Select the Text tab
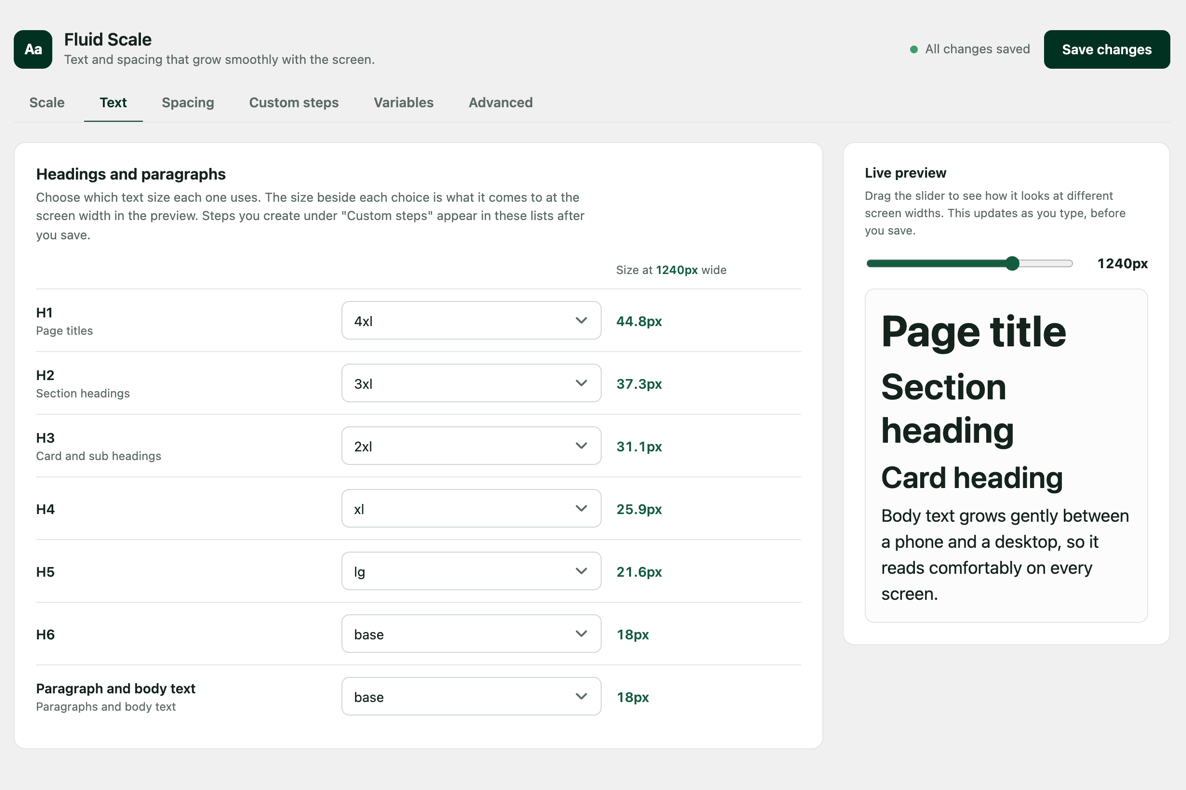Screen dimensions: 1186x790 point(113,102)
